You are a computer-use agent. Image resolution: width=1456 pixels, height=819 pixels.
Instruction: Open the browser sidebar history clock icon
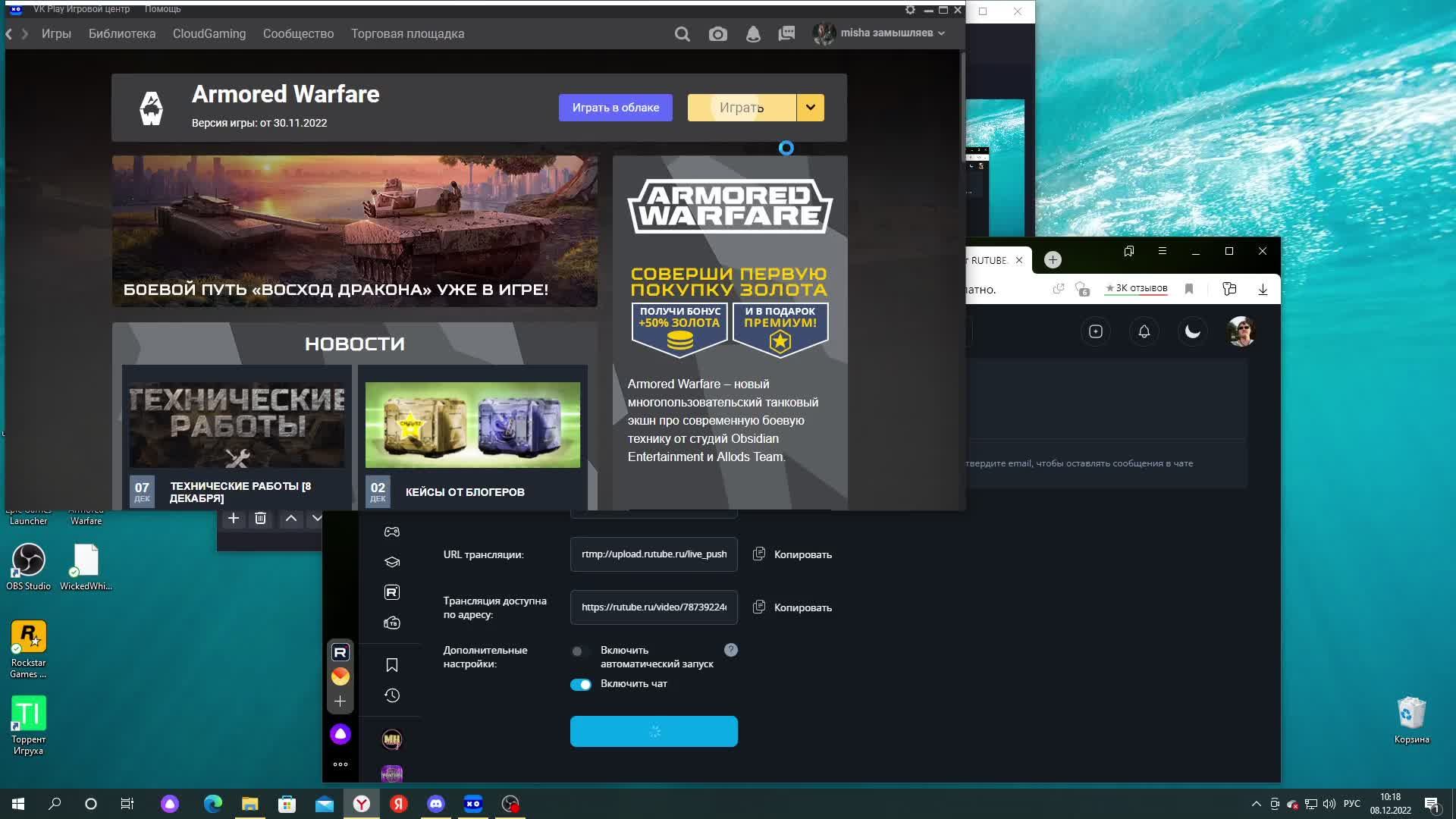[x=392, y=695]
